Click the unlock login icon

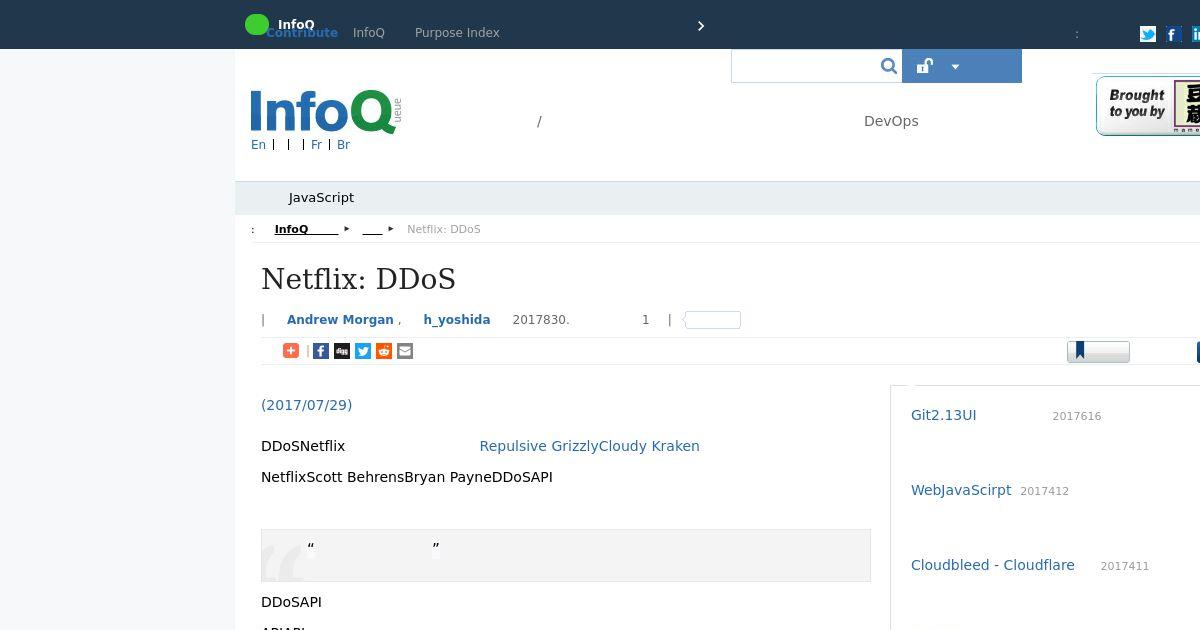click(925, 66)
